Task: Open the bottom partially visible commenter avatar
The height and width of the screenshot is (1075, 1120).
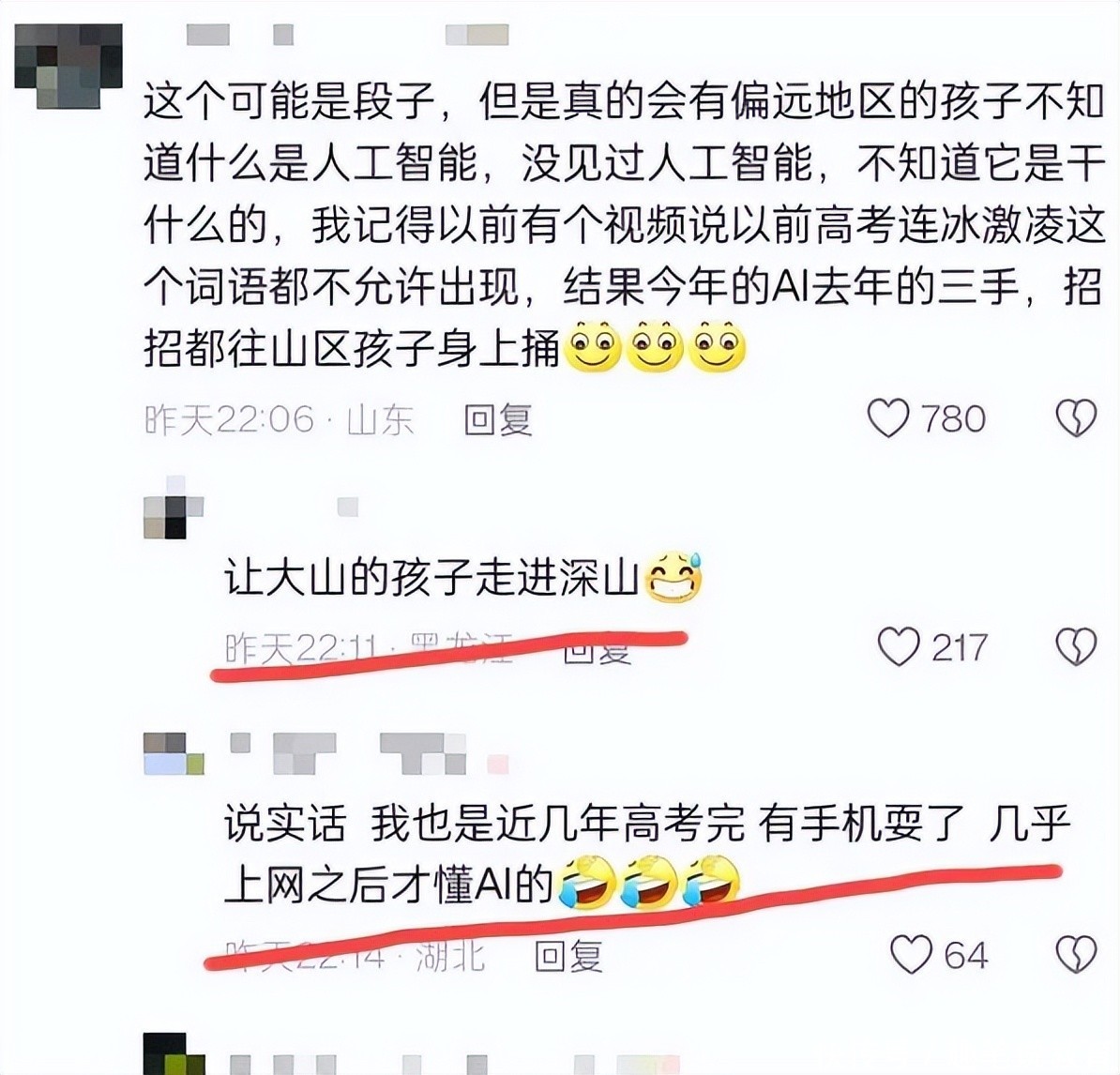Action: pyautogui.click(x=174, y=1053)
